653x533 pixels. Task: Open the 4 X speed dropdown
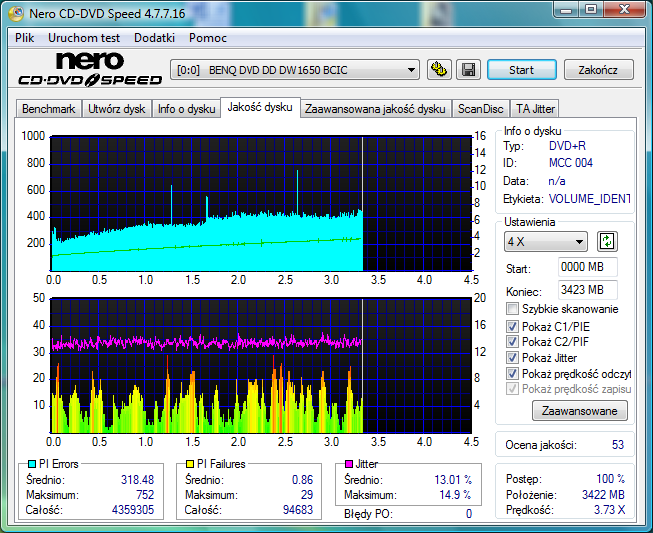click(546, 242)
